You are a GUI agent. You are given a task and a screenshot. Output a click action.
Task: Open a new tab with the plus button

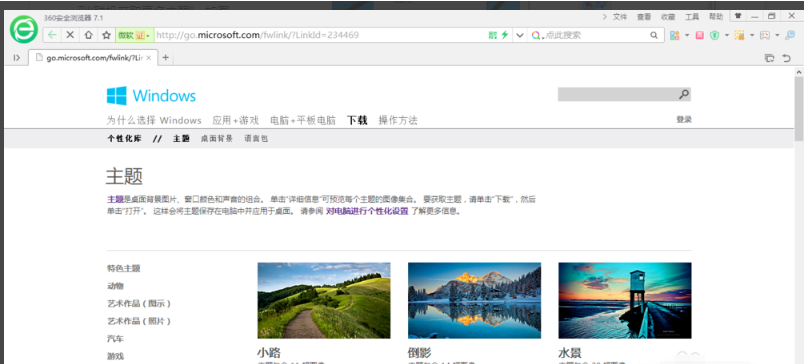point(165,57)
